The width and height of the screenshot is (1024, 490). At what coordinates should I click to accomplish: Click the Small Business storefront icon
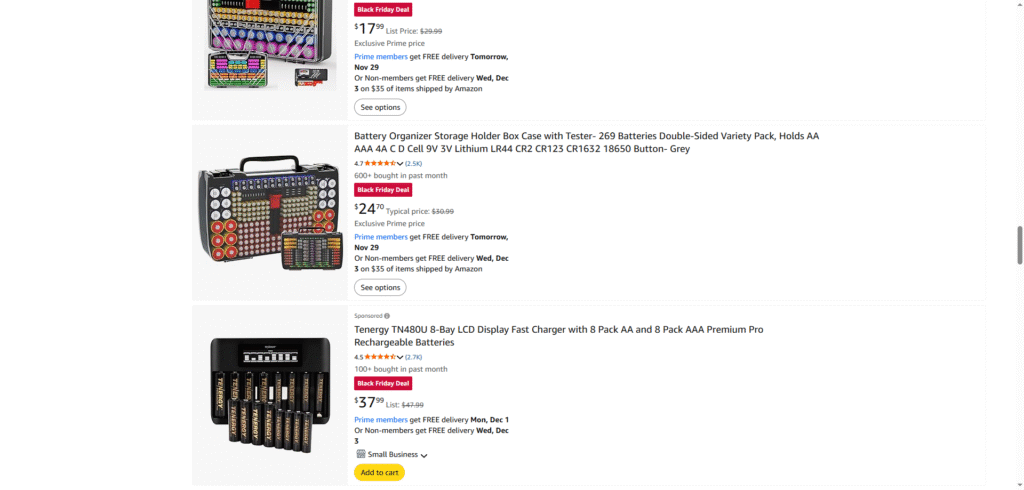click(361, 454)
